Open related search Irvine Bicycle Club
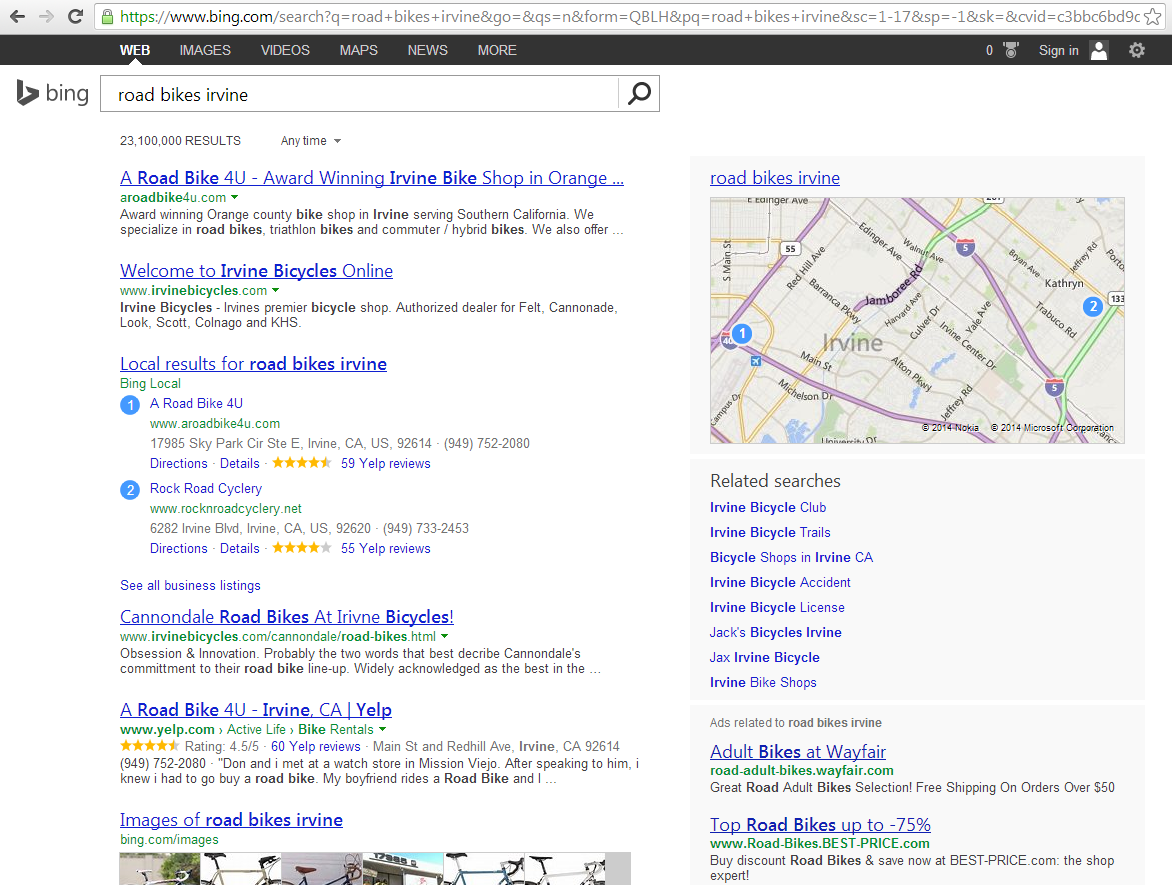The width and height of the screenshot is (1172, 885). pyautogui.click(x=768, y=508)
